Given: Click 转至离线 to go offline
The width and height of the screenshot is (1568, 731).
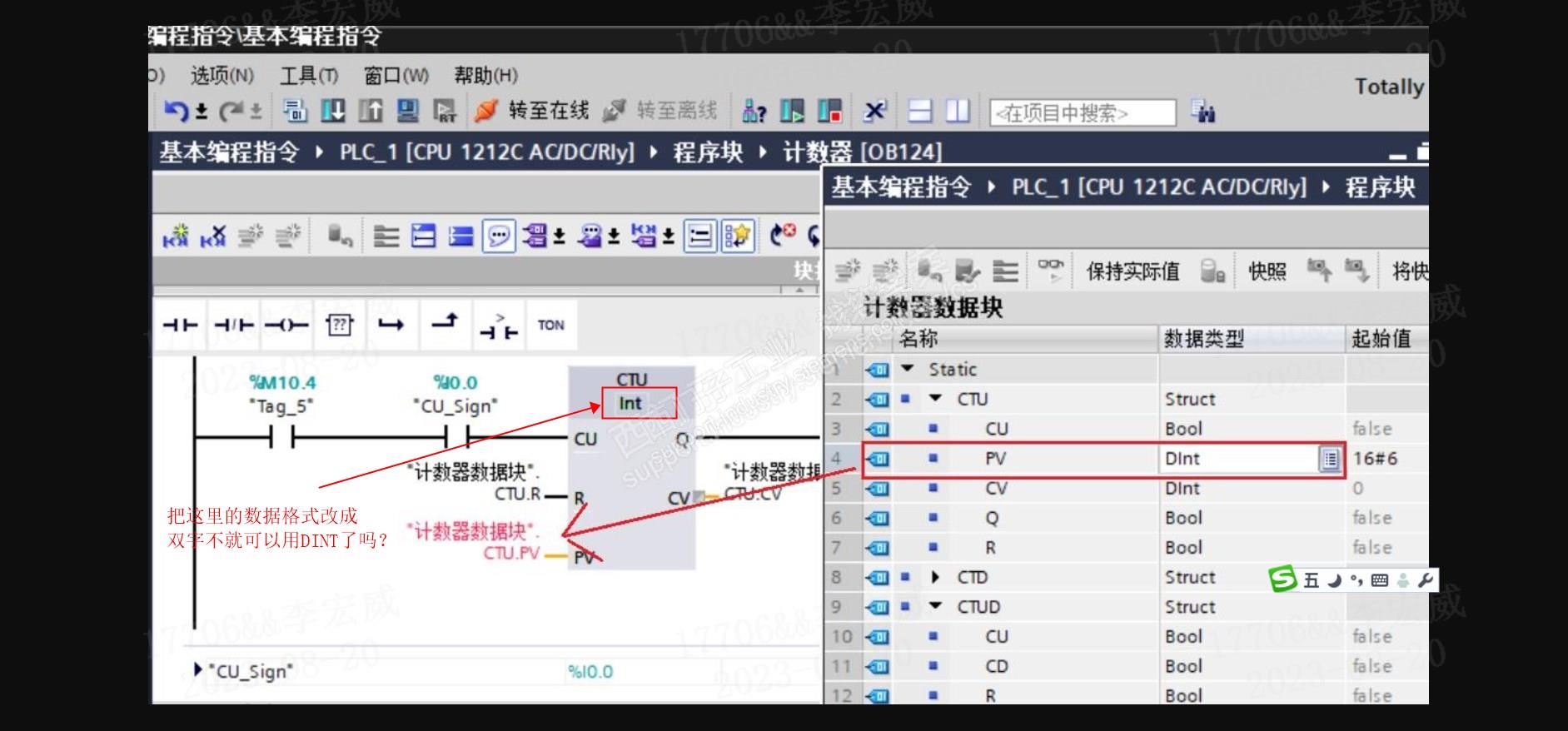Looking at the screenshot, I should pos(660,110).
